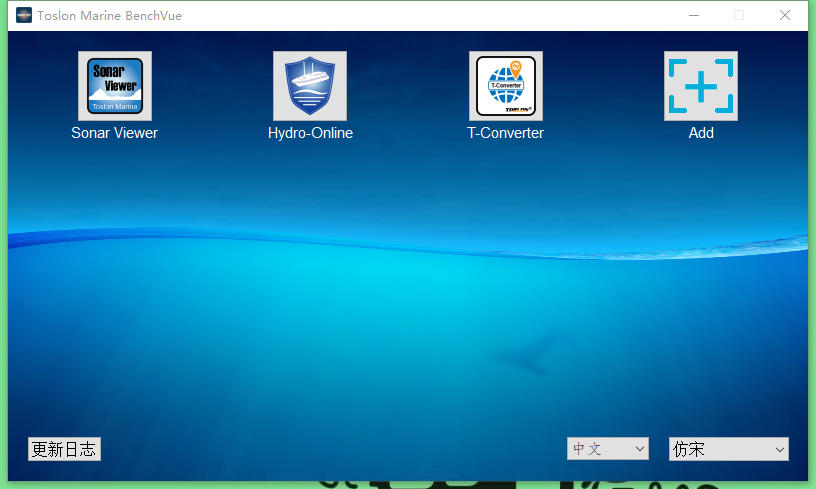Expand the language selector using its arrow
816x489 pixels.
pyautogui.click(x=640, y=450)
